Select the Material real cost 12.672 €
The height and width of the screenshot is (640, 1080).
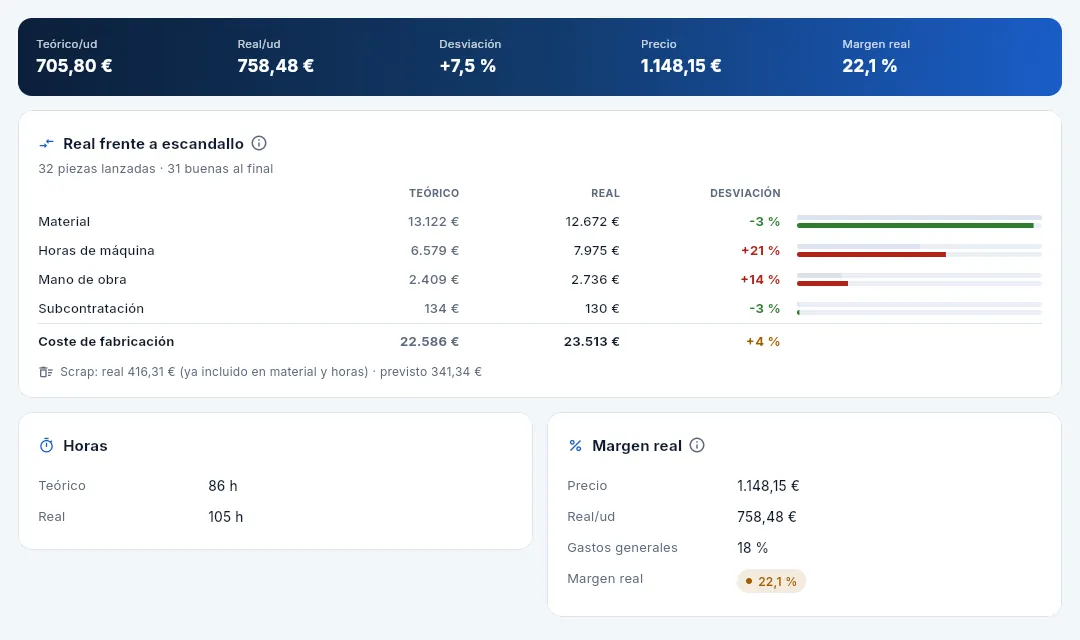[x=592, y=222]
